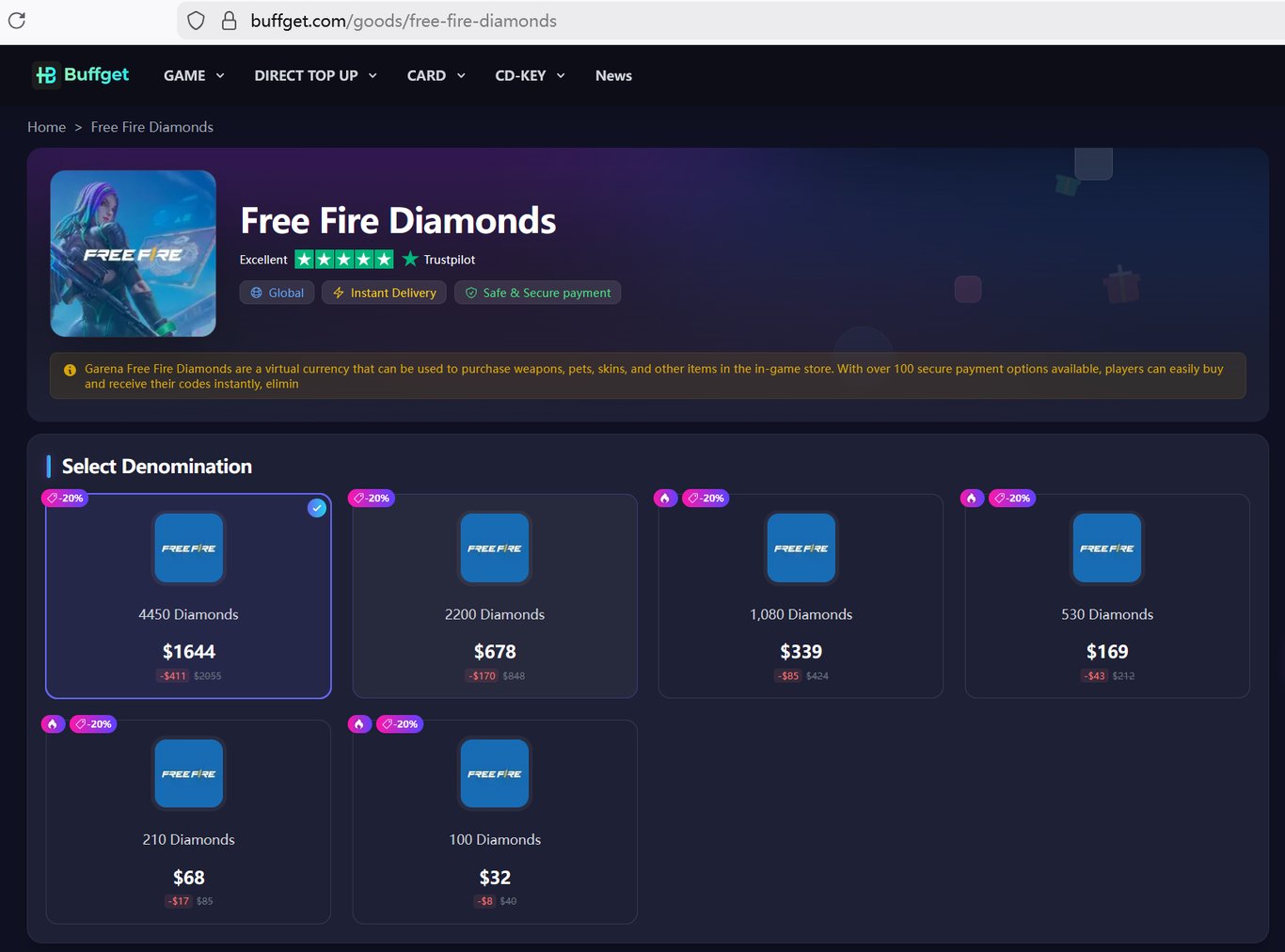This screenshot has height=952, width=1285.
Task: Click the hot flame badge on 1,080 Diamonds
Action: [665, 498]
